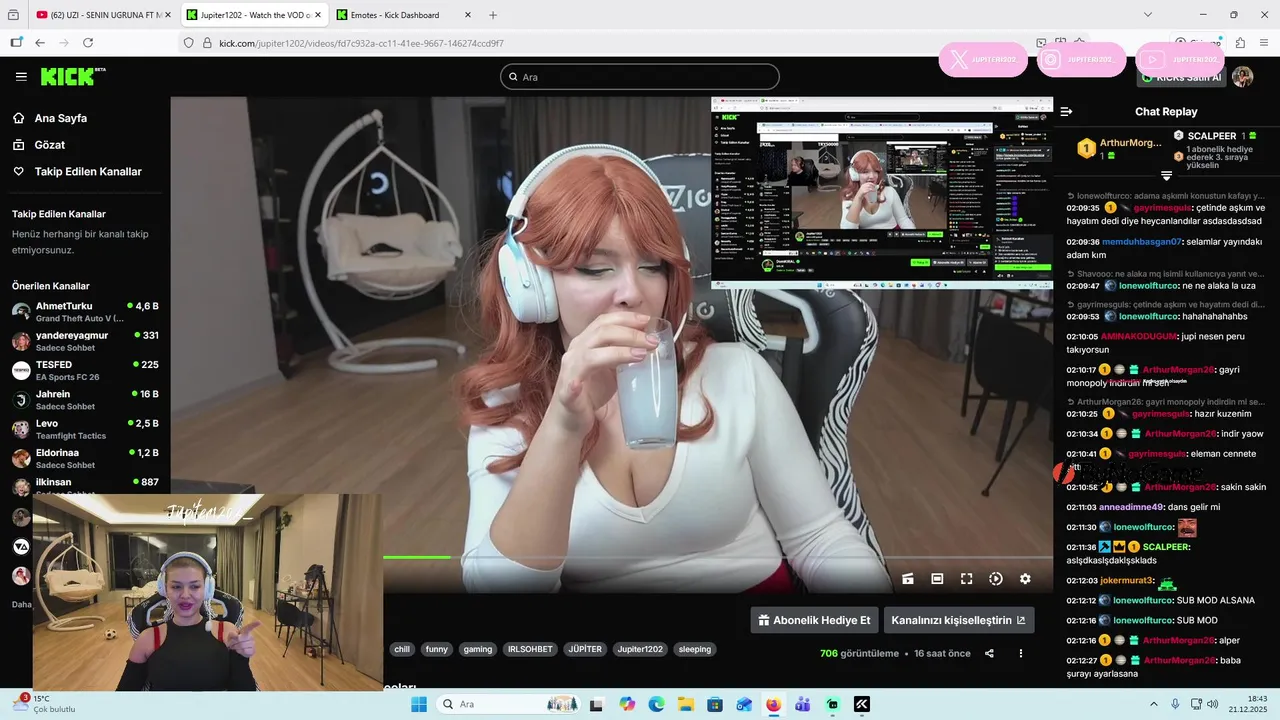Open the Firefox application menu
Viewport: 1280px width, 720px height.
pyautogui.click(x=1264, y=43)
